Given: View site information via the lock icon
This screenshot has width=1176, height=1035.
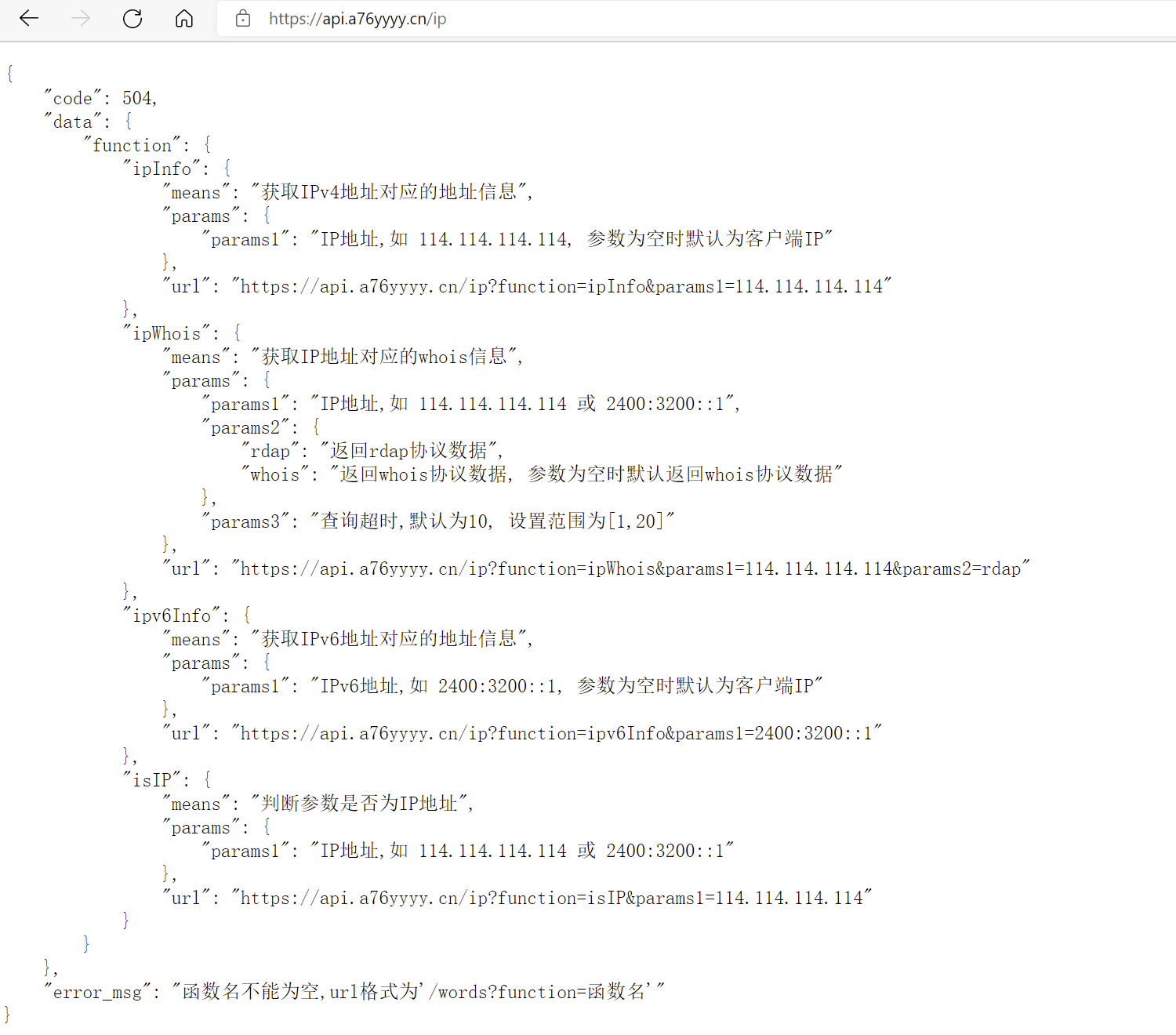Looking at the screenshot, I should [x=243, y=19].
